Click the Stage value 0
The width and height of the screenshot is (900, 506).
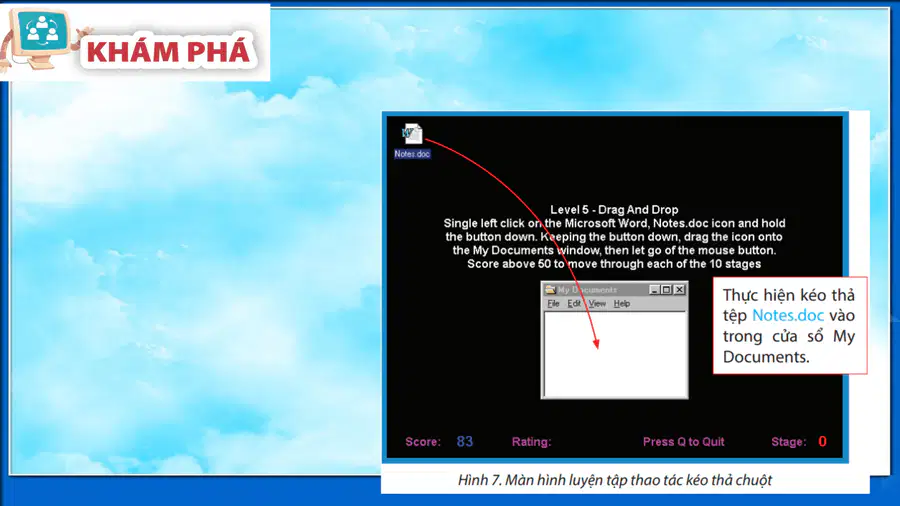click(822, 441)
